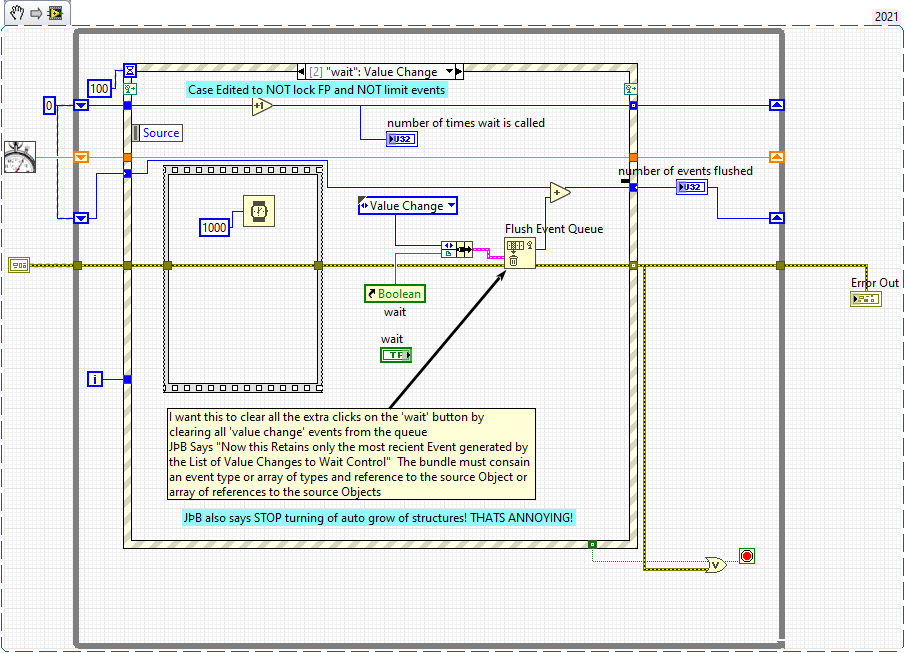The height and width of the screenshot is (653, 905).
Task: Select the 'number of times wait is called' U32 indicator
Action: (402, 139)
